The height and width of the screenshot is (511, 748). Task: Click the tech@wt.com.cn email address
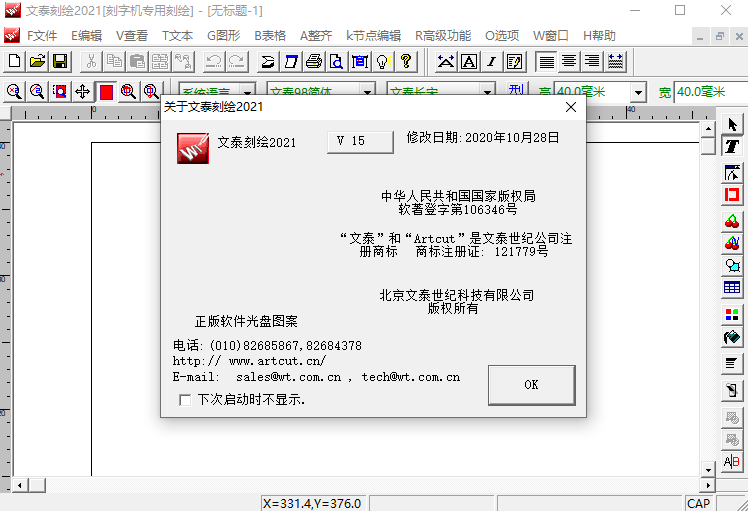point(411,377)
